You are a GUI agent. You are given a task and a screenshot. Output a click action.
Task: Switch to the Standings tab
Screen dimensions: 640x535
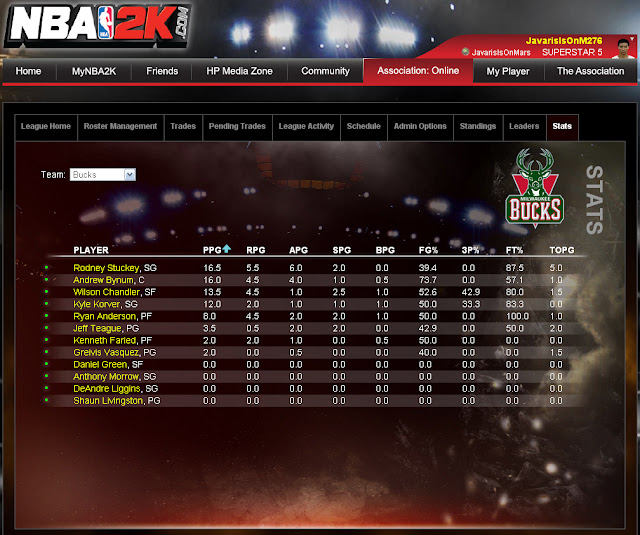(x=478, y=127)
